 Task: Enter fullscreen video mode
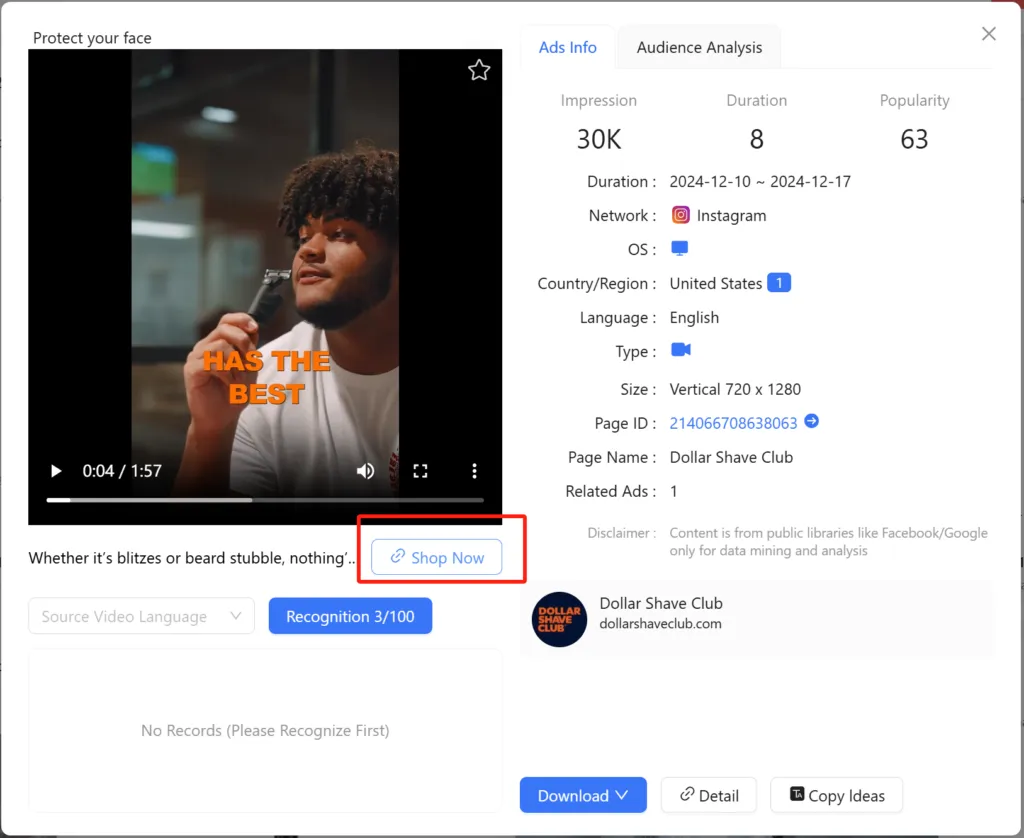(421, 471)
